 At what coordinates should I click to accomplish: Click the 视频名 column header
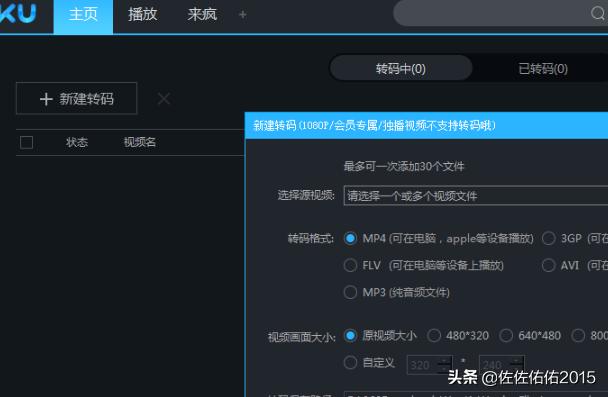click(140, 142)
